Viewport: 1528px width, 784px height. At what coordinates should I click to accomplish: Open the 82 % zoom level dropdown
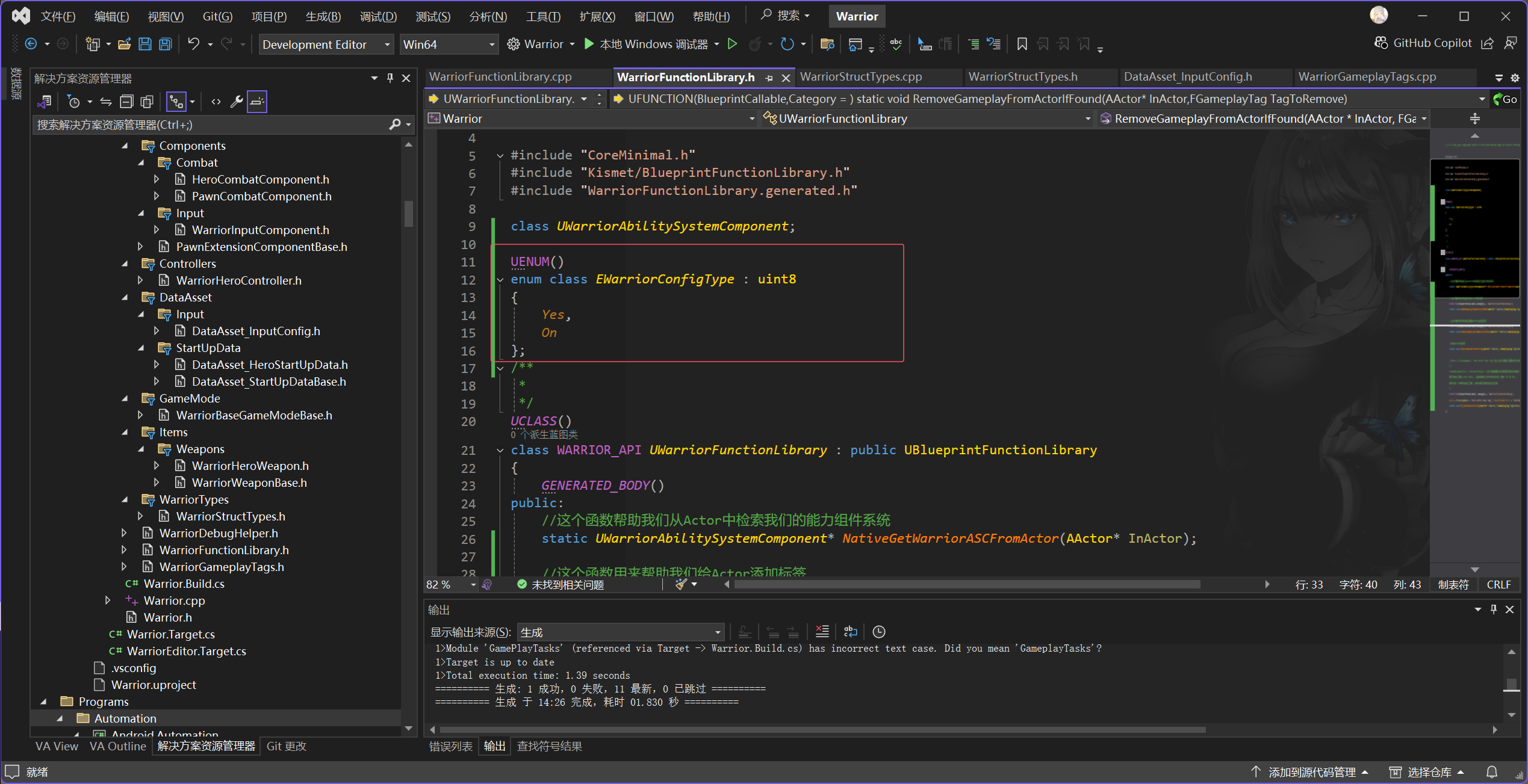point(451,584)
